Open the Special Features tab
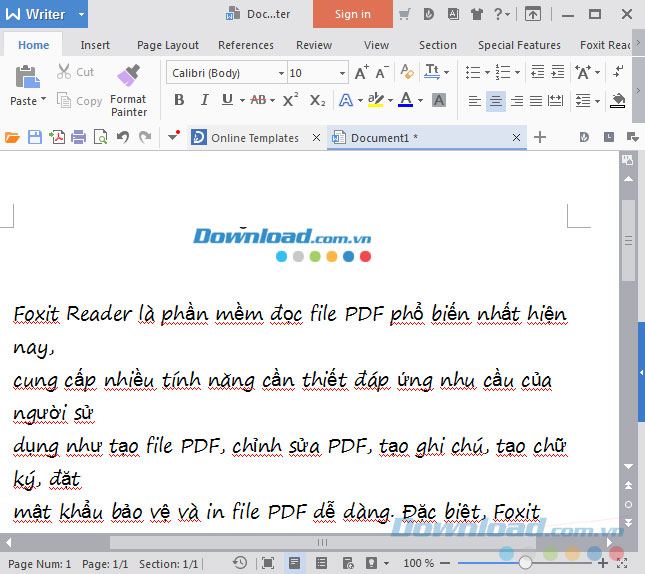The image size is (645, 574). pyautogui.click(x=519, y=45)
